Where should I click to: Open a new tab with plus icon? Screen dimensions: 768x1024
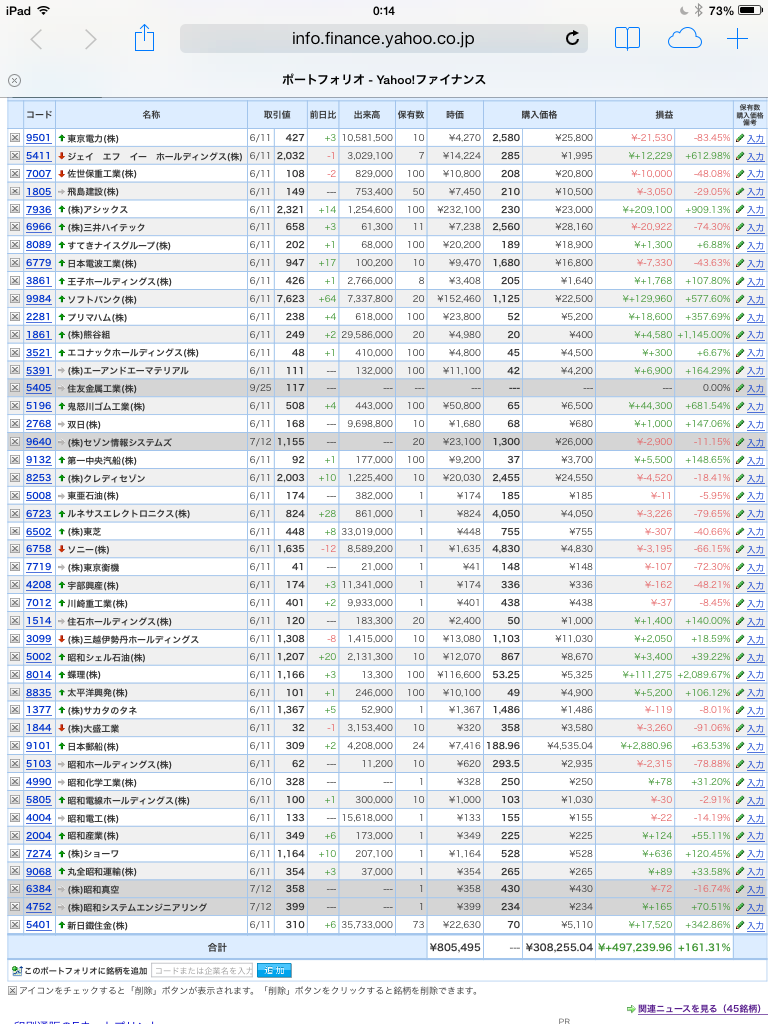737,39
